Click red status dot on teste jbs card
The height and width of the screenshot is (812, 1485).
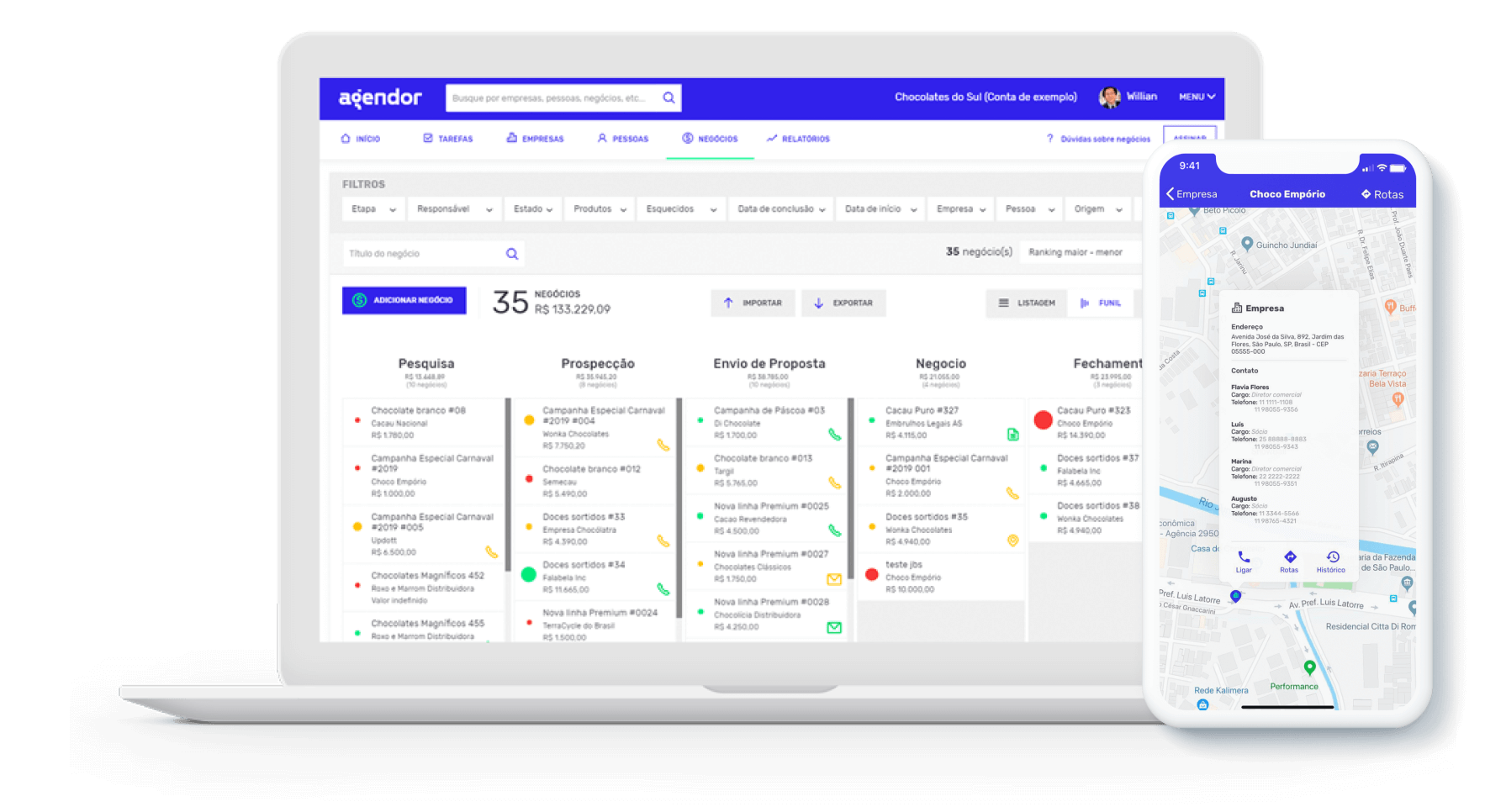click(872, 574)
